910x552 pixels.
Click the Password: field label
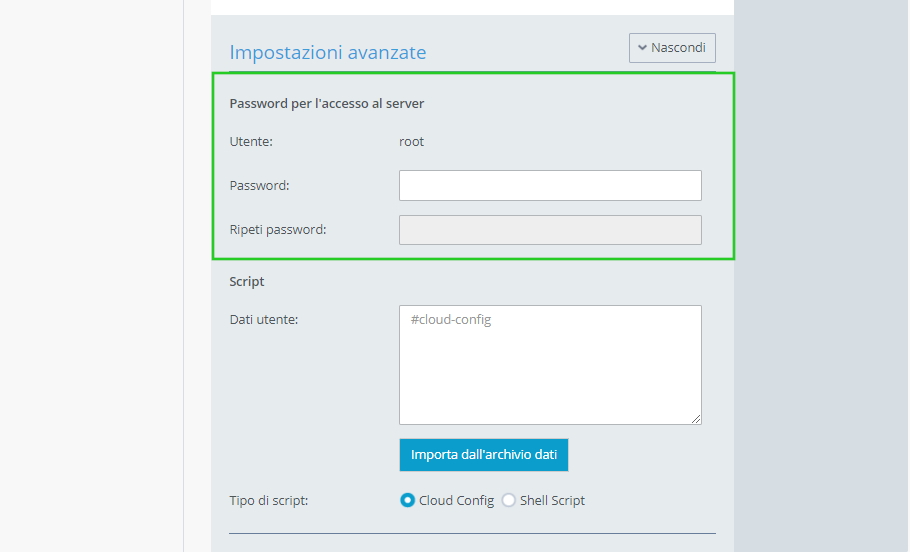pos(259,186)
